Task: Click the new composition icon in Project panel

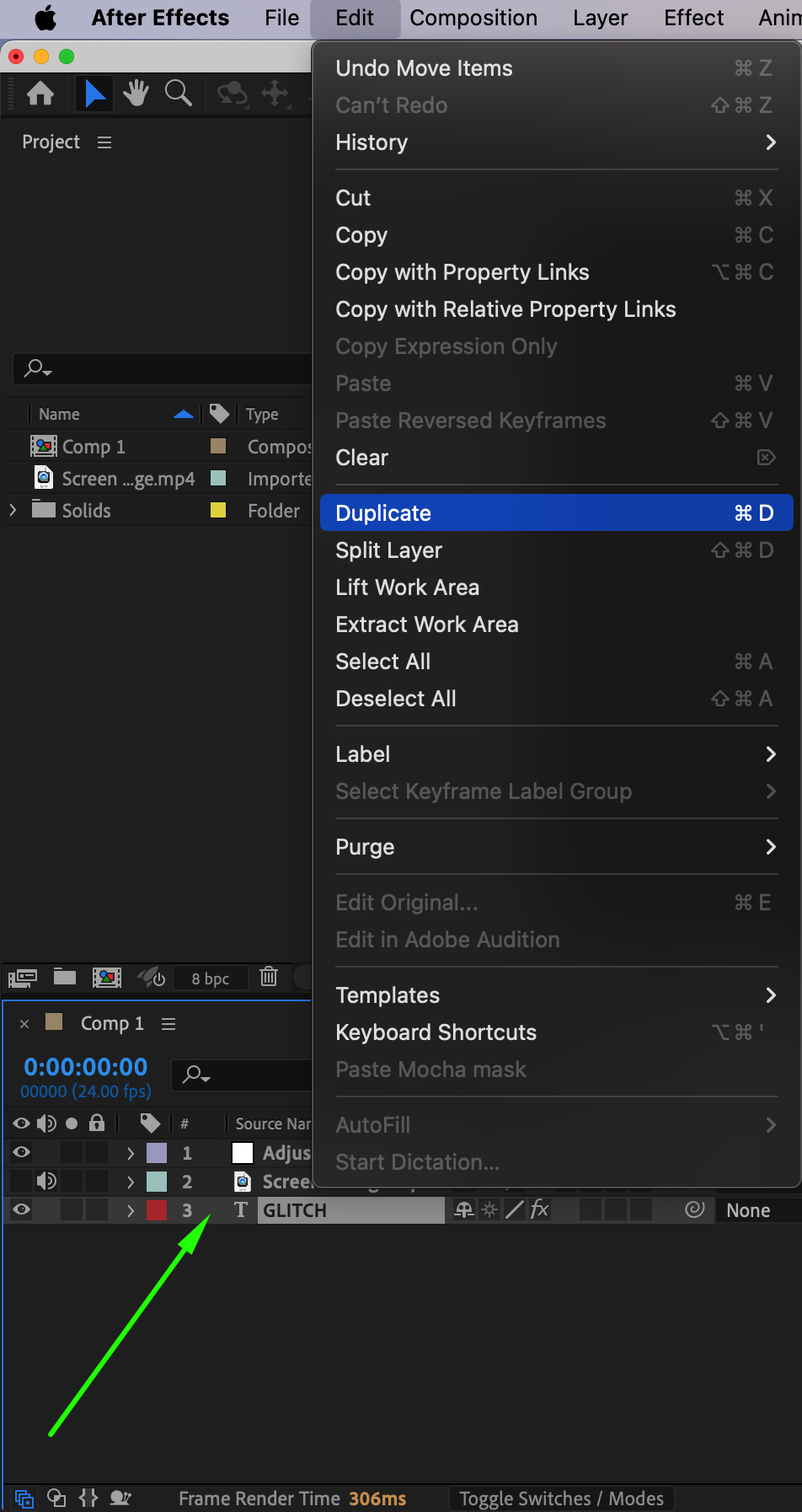Action: click(x=107, y=977)
